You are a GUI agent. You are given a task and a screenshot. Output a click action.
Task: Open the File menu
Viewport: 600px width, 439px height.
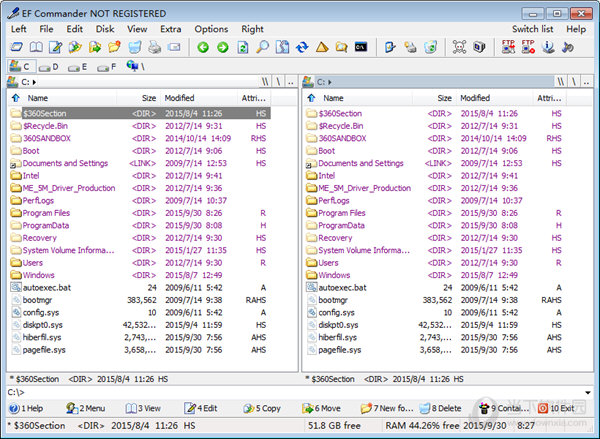46,29
